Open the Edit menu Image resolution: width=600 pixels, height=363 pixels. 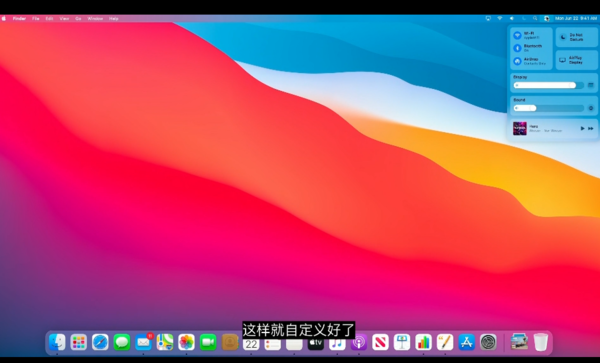(49, 18)
